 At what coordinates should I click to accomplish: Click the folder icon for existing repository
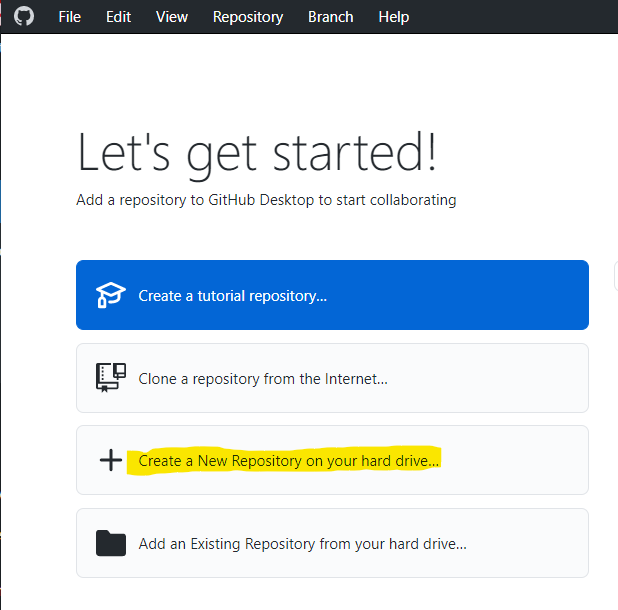(111, 543)
